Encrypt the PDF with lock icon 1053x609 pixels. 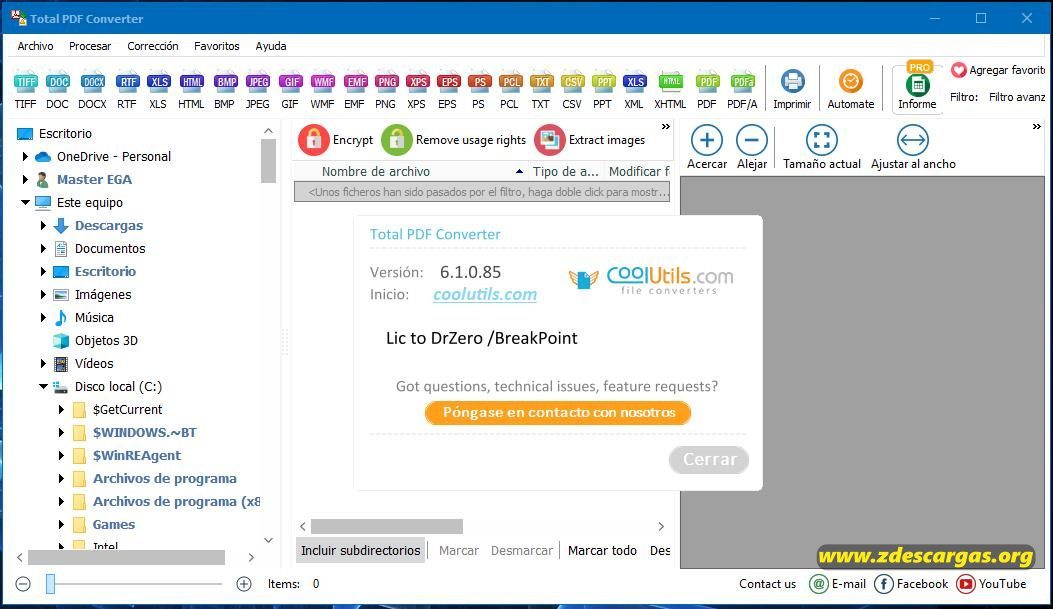point(336,140)
